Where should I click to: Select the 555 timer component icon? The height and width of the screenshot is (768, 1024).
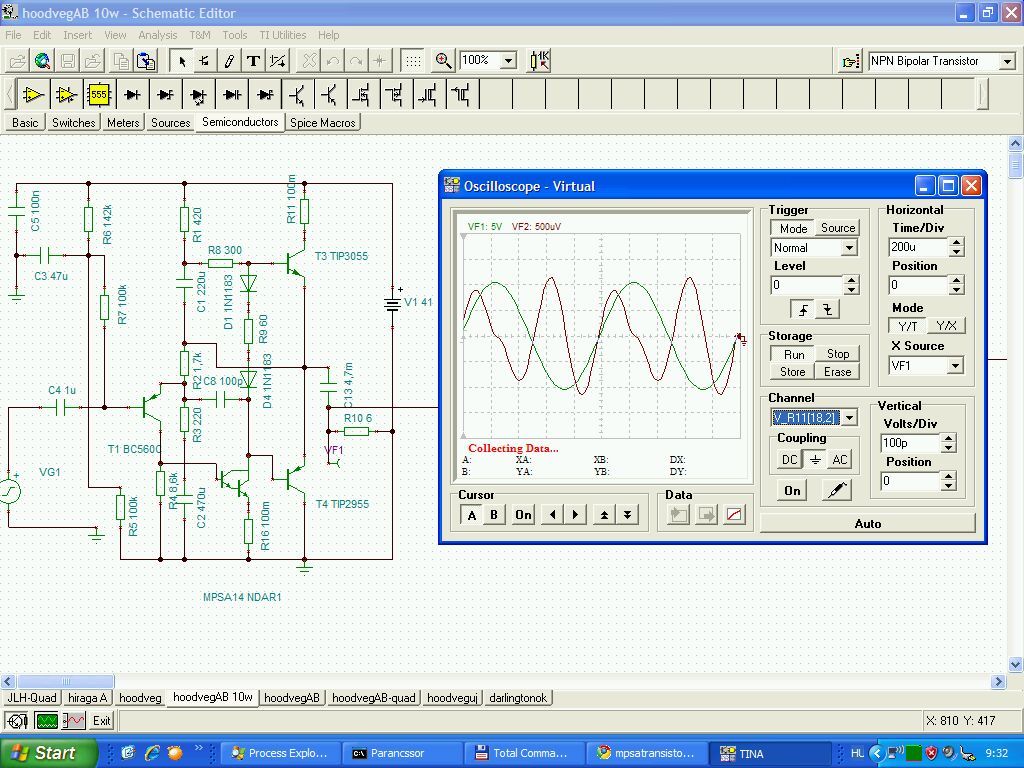pyautogui.click(x=98, y=95)
